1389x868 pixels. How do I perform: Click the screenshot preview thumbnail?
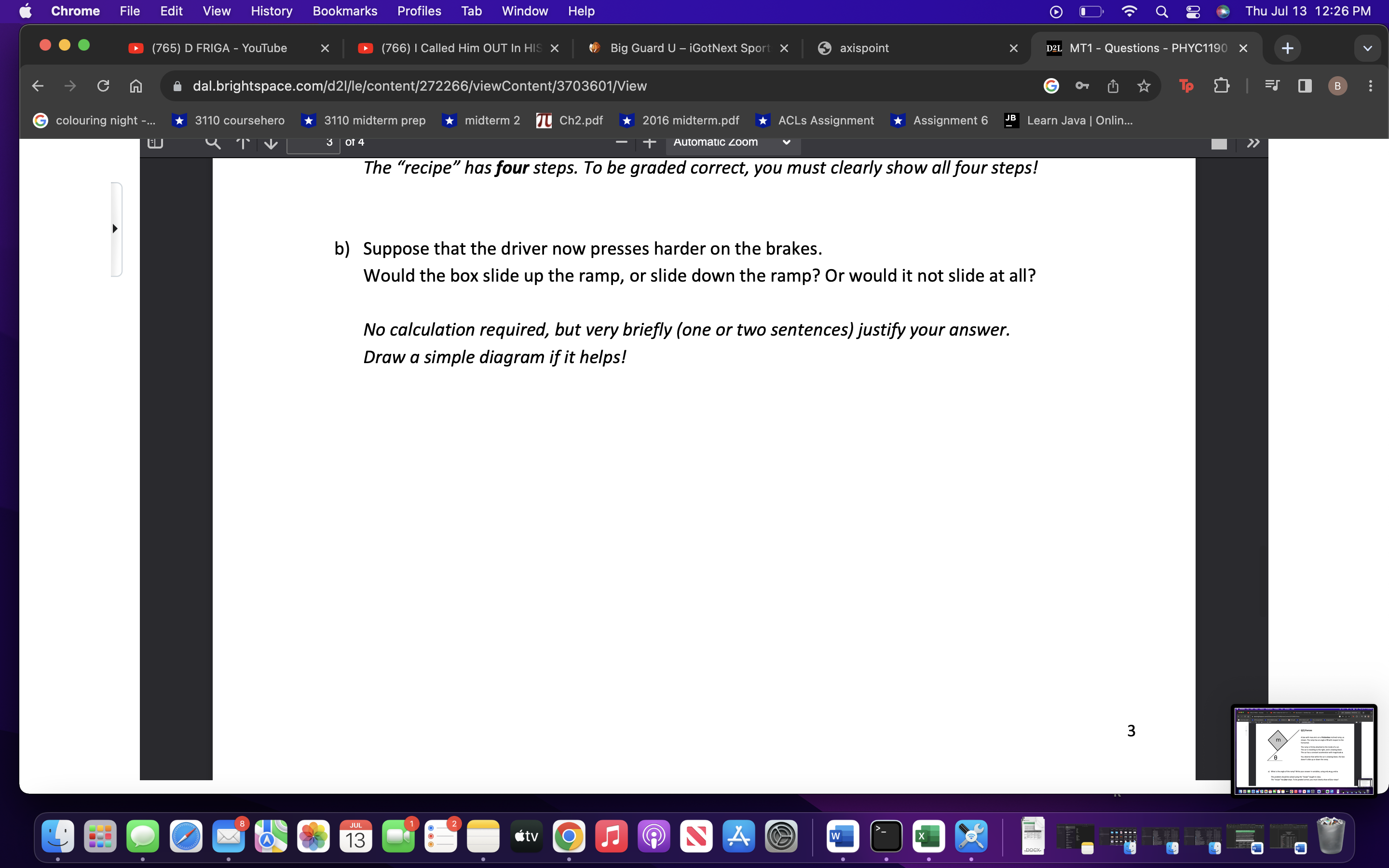(1304, 750)
